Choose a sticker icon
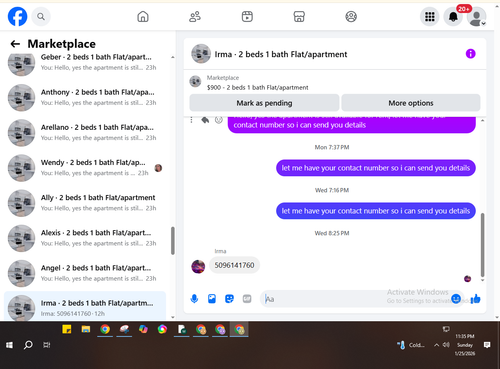This screenshot has height=369, width=500. 229,299
